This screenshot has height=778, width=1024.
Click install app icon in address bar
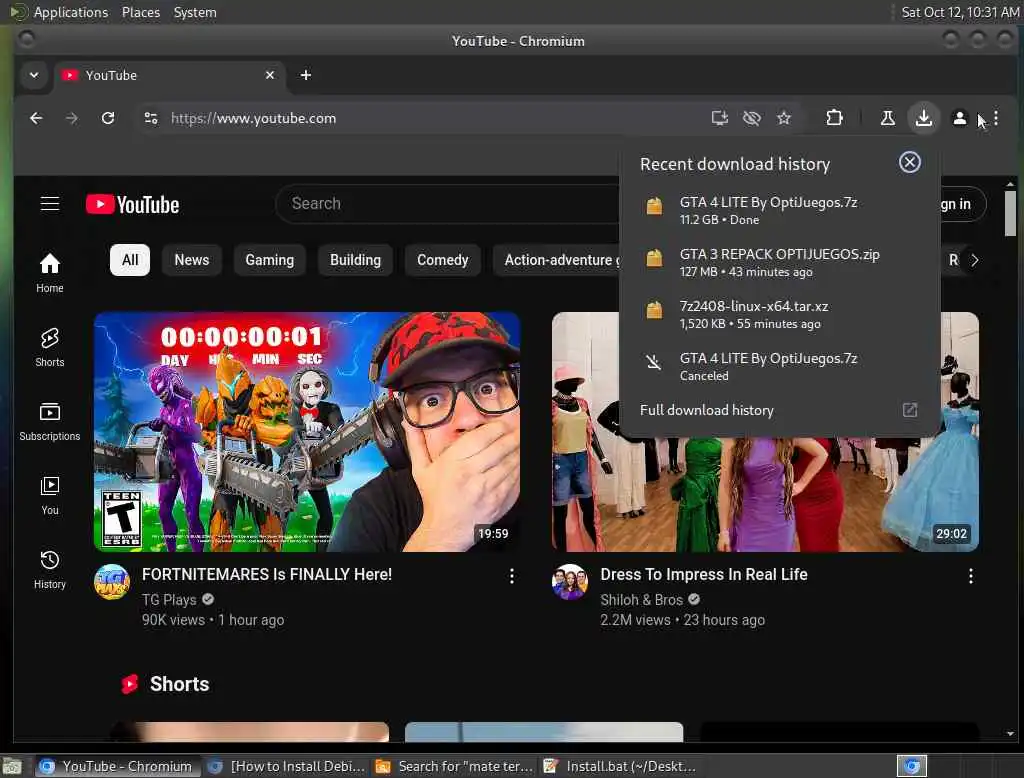point(719,118)
